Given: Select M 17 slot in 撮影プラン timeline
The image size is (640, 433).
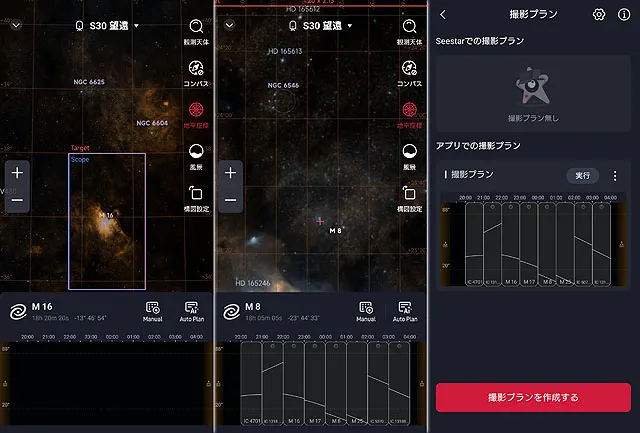Looking at the screenshot, I should (x=529, y=244).
